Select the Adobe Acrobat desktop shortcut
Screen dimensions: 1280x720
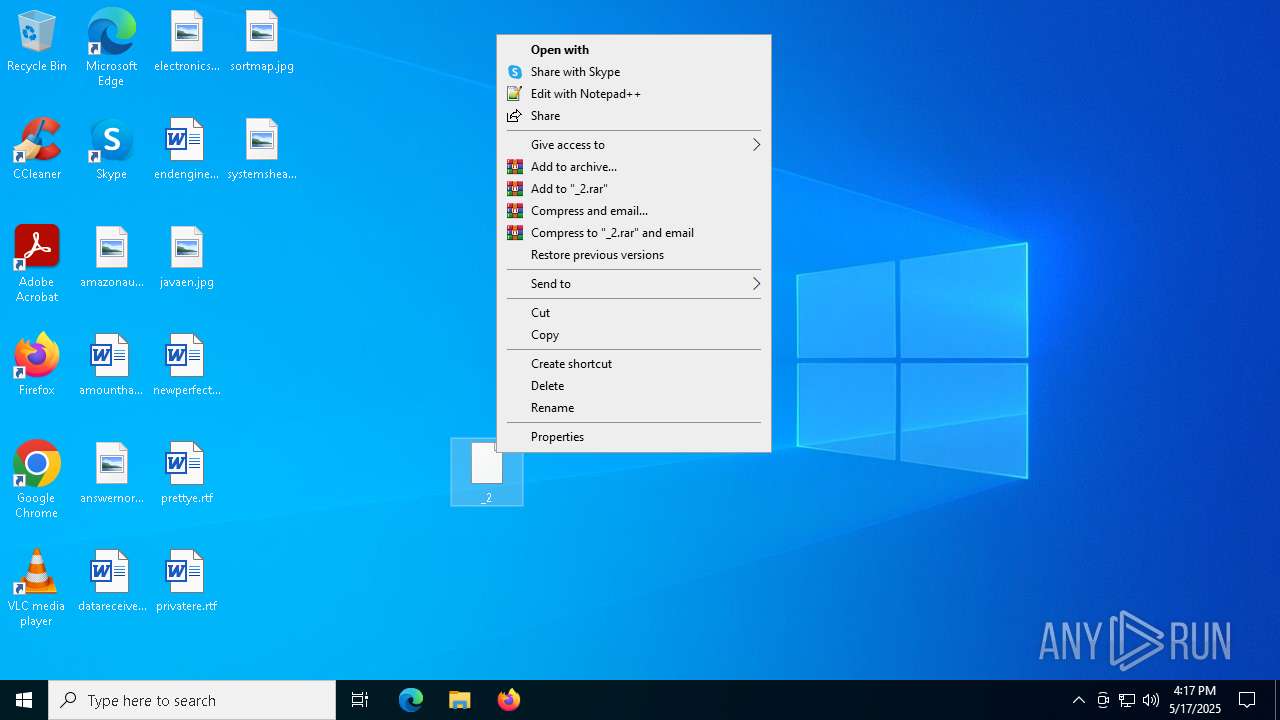pyautogui.click(x=37, y=264)
